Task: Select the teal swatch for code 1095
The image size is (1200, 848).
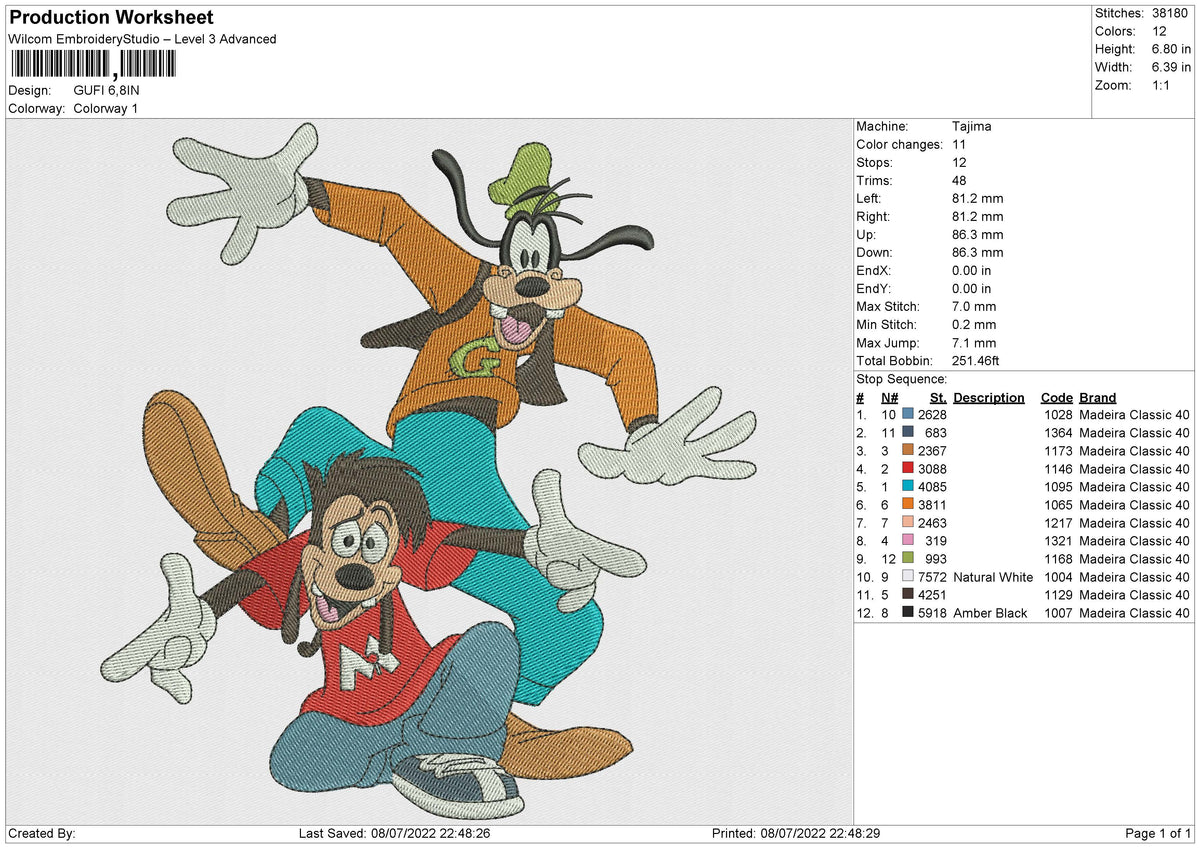Action: (x=908, y=487)
